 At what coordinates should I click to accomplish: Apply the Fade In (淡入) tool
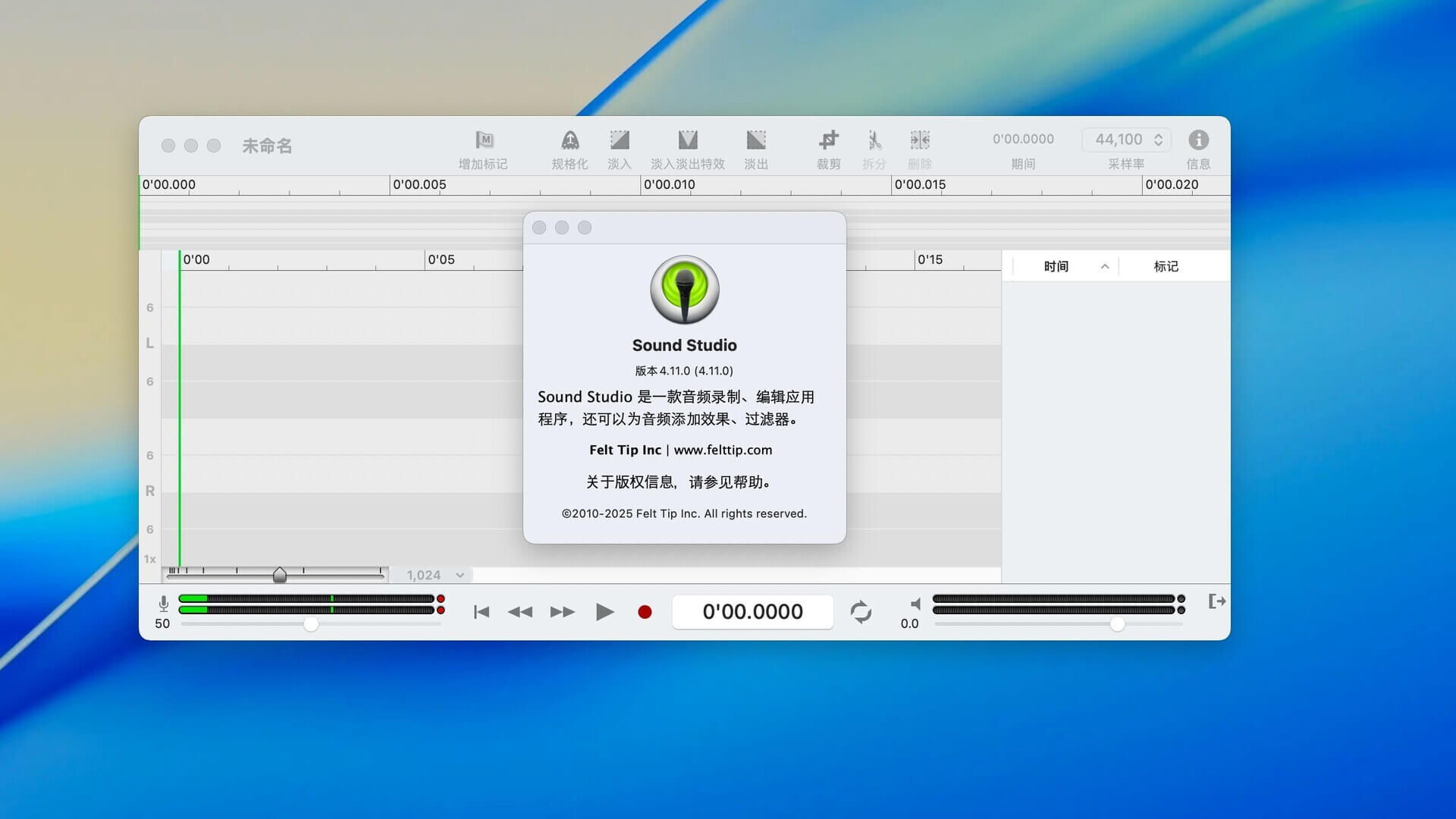(619, 140)
